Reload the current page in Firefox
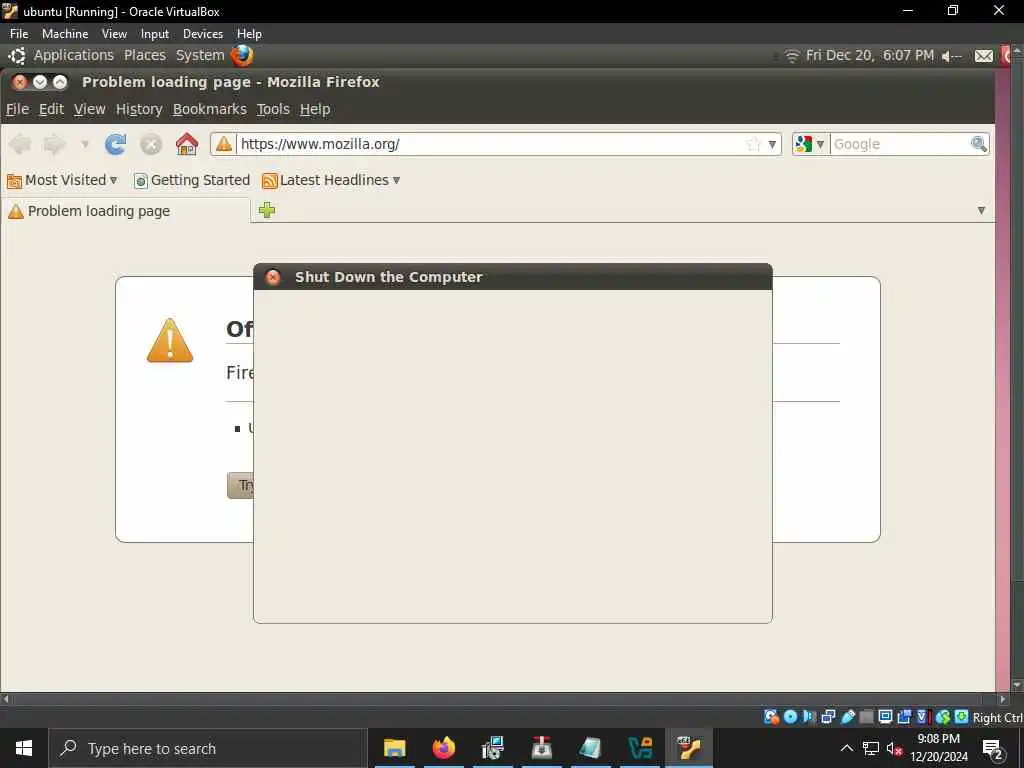The height and width of the screenshot is (768, 1024). pos(116,144)
